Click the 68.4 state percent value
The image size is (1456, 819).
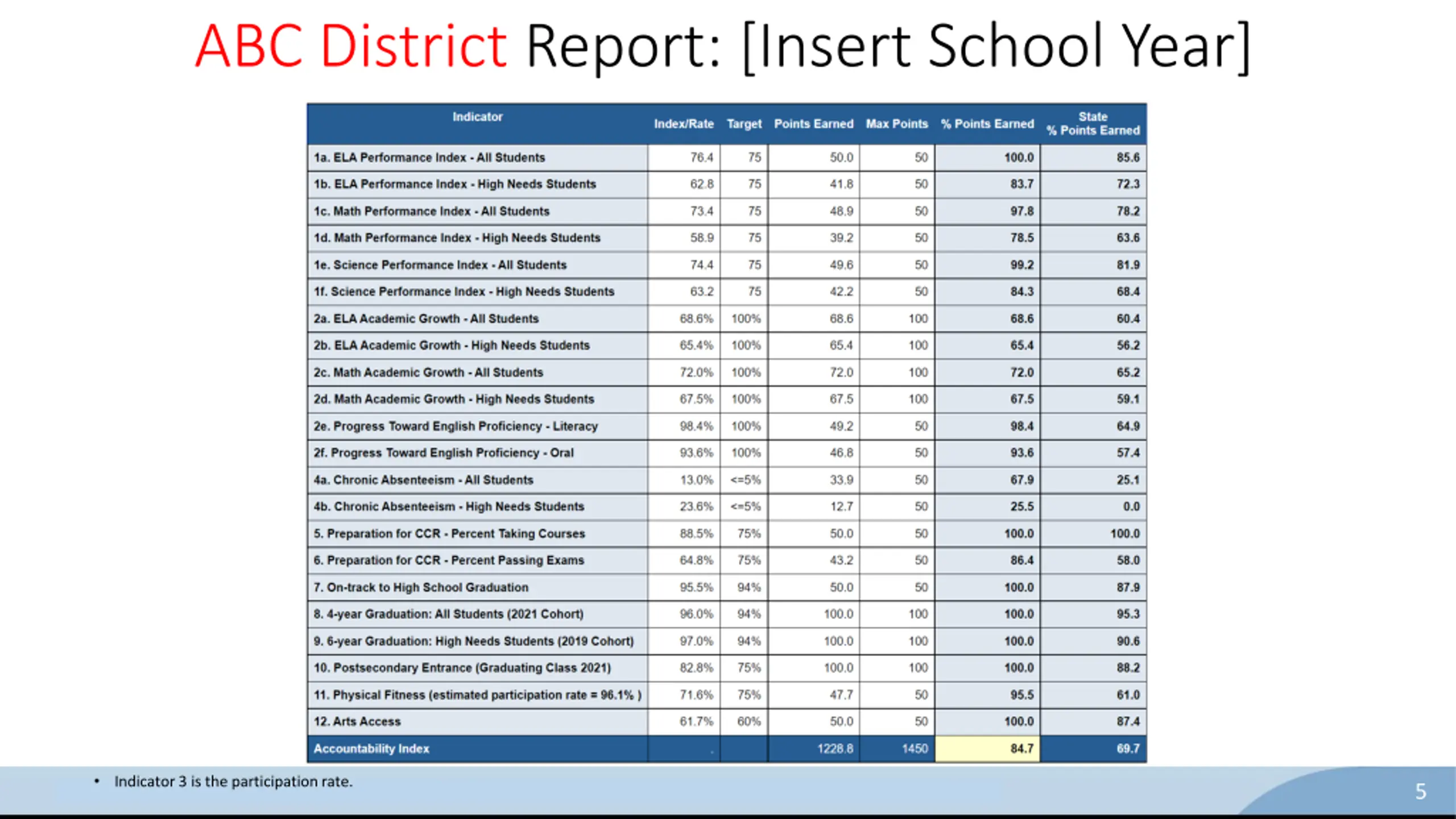click(1128, 291)
